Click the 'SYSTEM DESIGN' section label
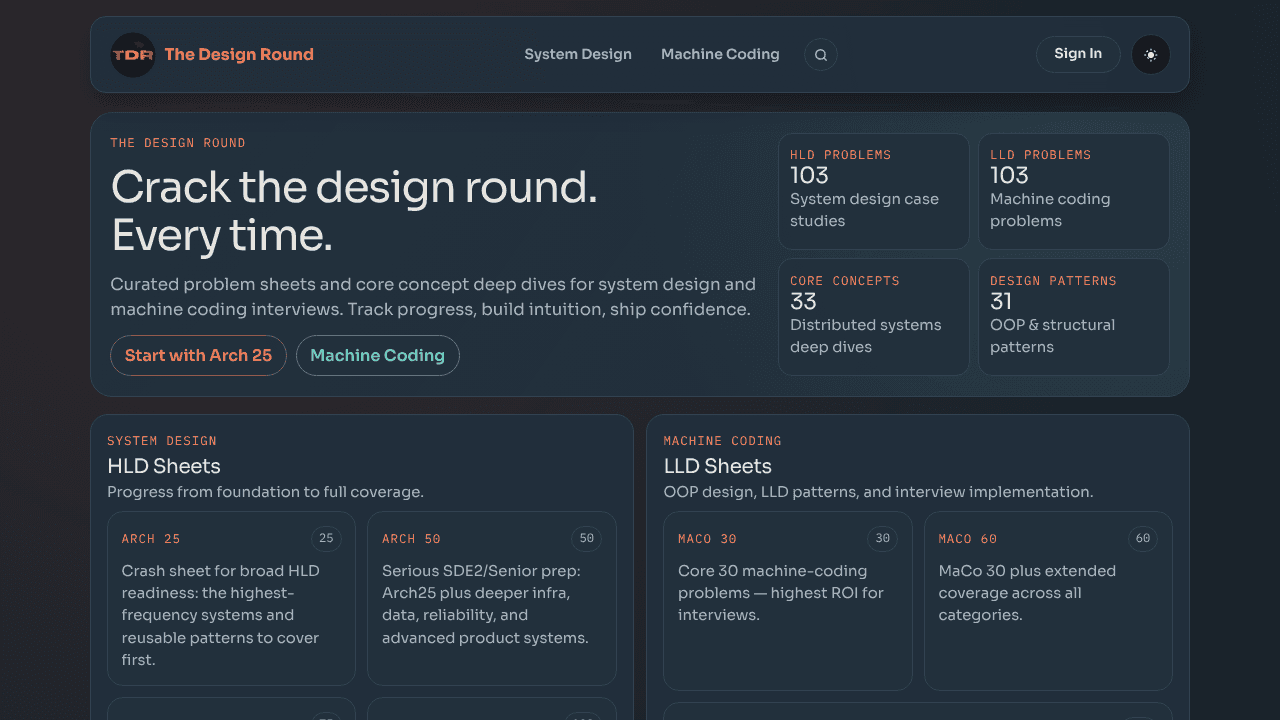 coord(162,441)
